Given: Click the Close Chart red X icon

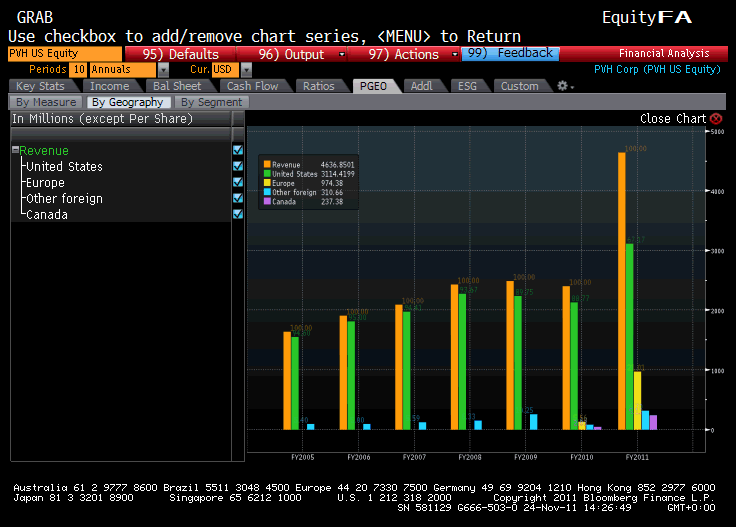Looking at the screenshot, I should 716,118.
